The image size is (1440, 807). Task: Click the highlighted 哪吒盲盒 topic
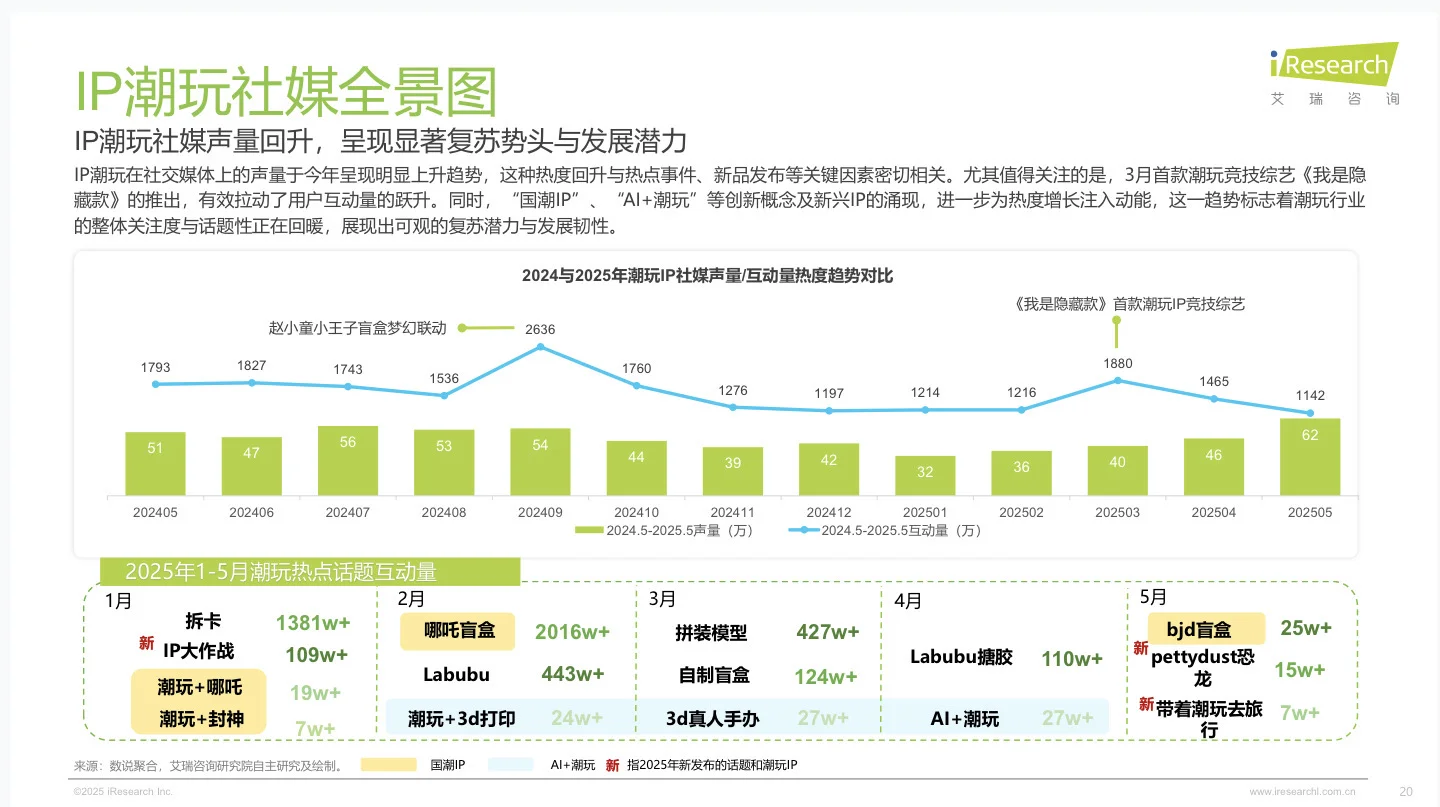click(457, 631)
